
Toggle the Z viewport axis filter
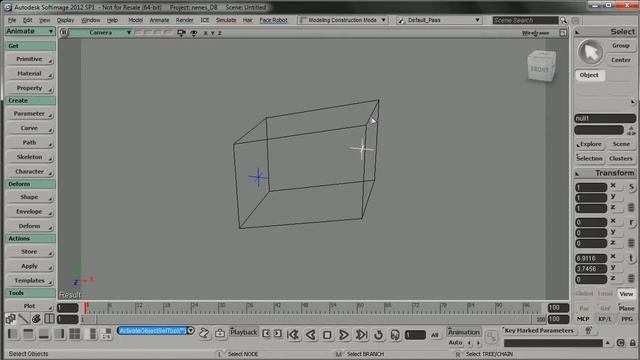[220, 33]
